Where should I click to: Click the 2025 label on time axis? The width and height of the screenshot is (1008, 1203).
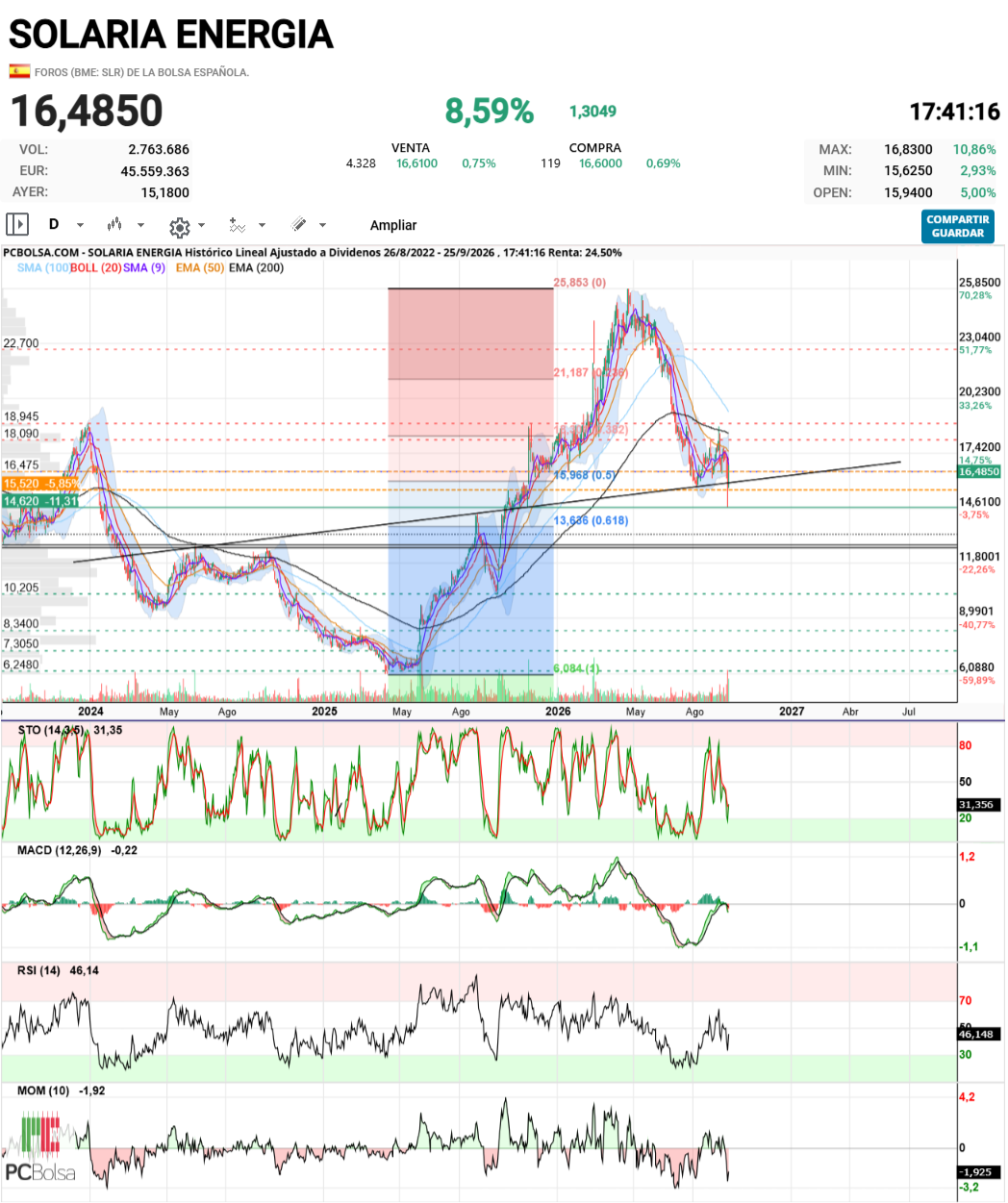coord(324,712)
